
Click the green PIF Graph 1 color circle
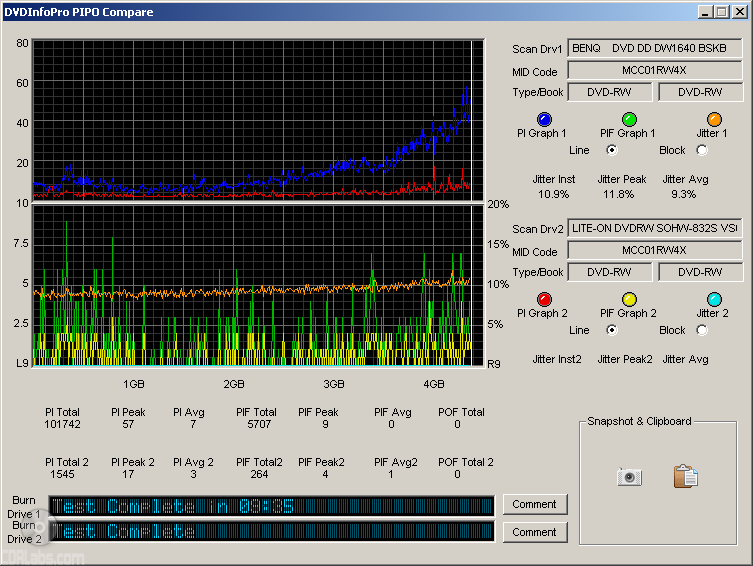[629, 119]
